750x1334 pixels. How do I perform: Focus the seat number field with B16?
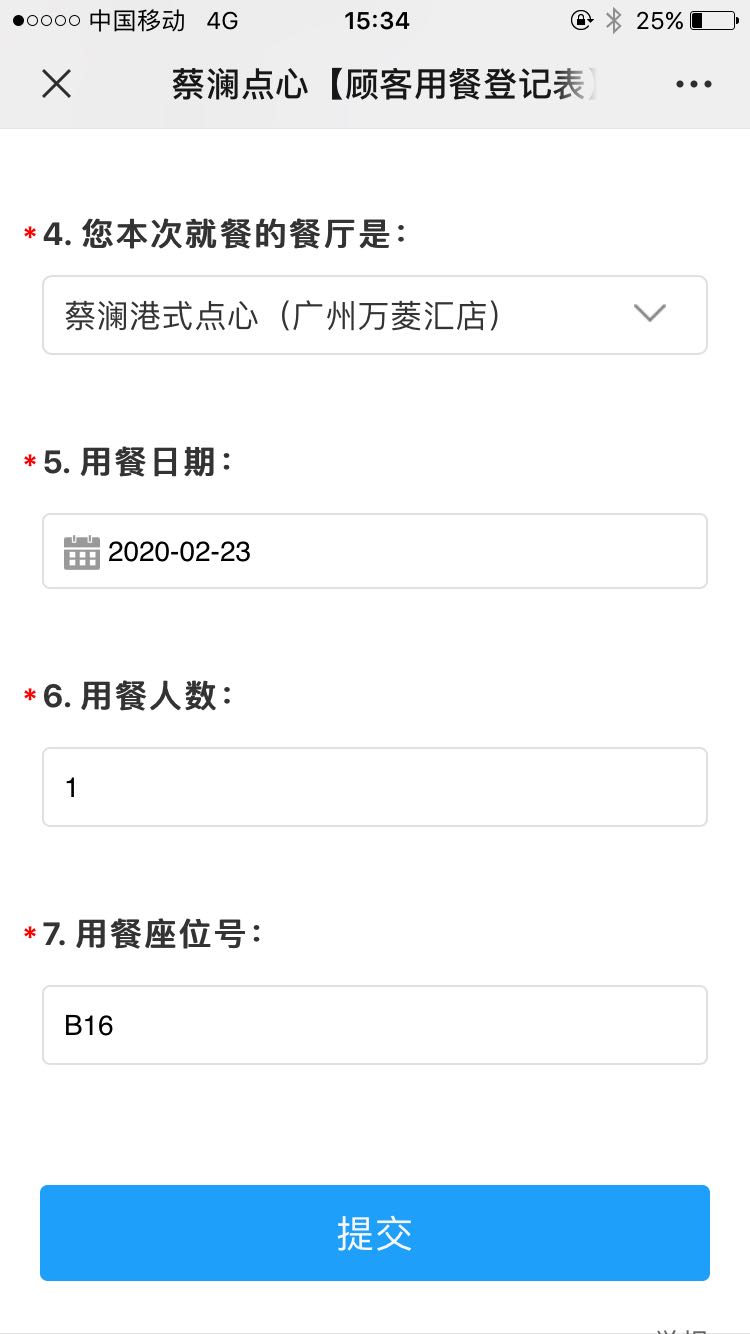tap(374, 1025)
